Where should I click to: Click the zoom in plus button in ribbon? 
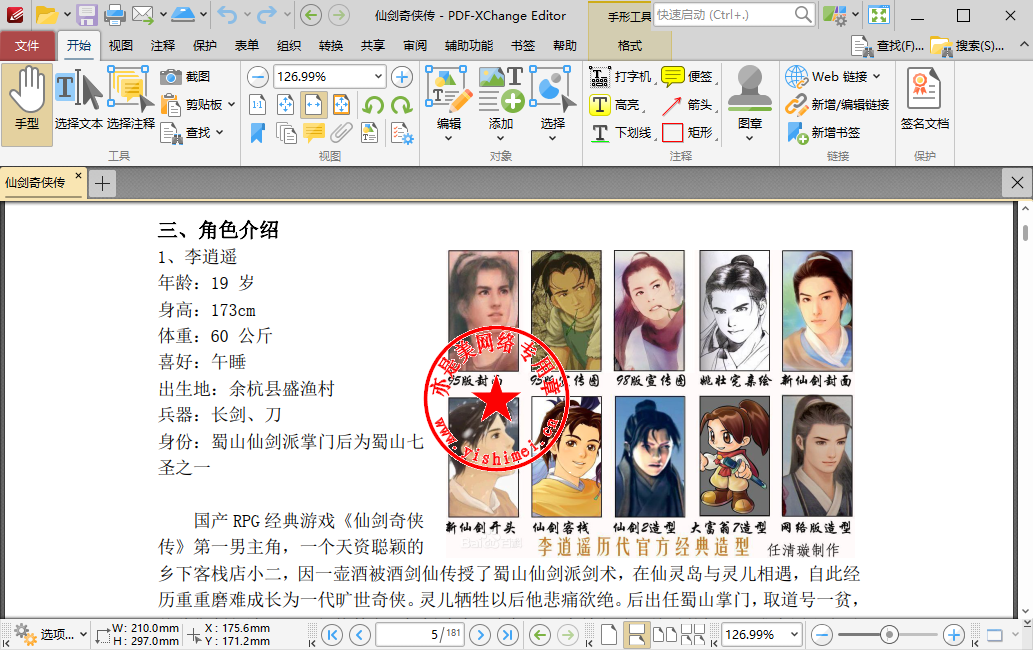[402, 77]
